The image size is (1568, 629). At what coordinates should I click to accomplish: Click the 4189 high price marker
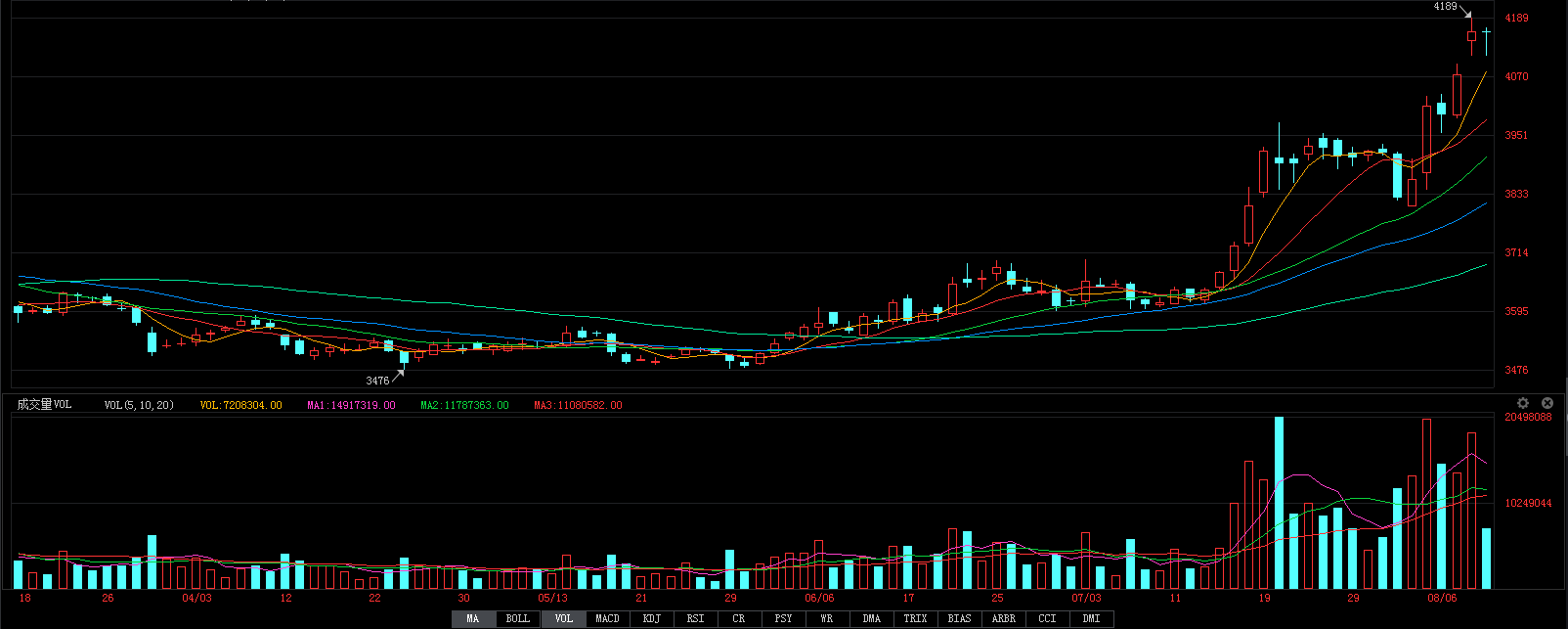[1445, 7]
